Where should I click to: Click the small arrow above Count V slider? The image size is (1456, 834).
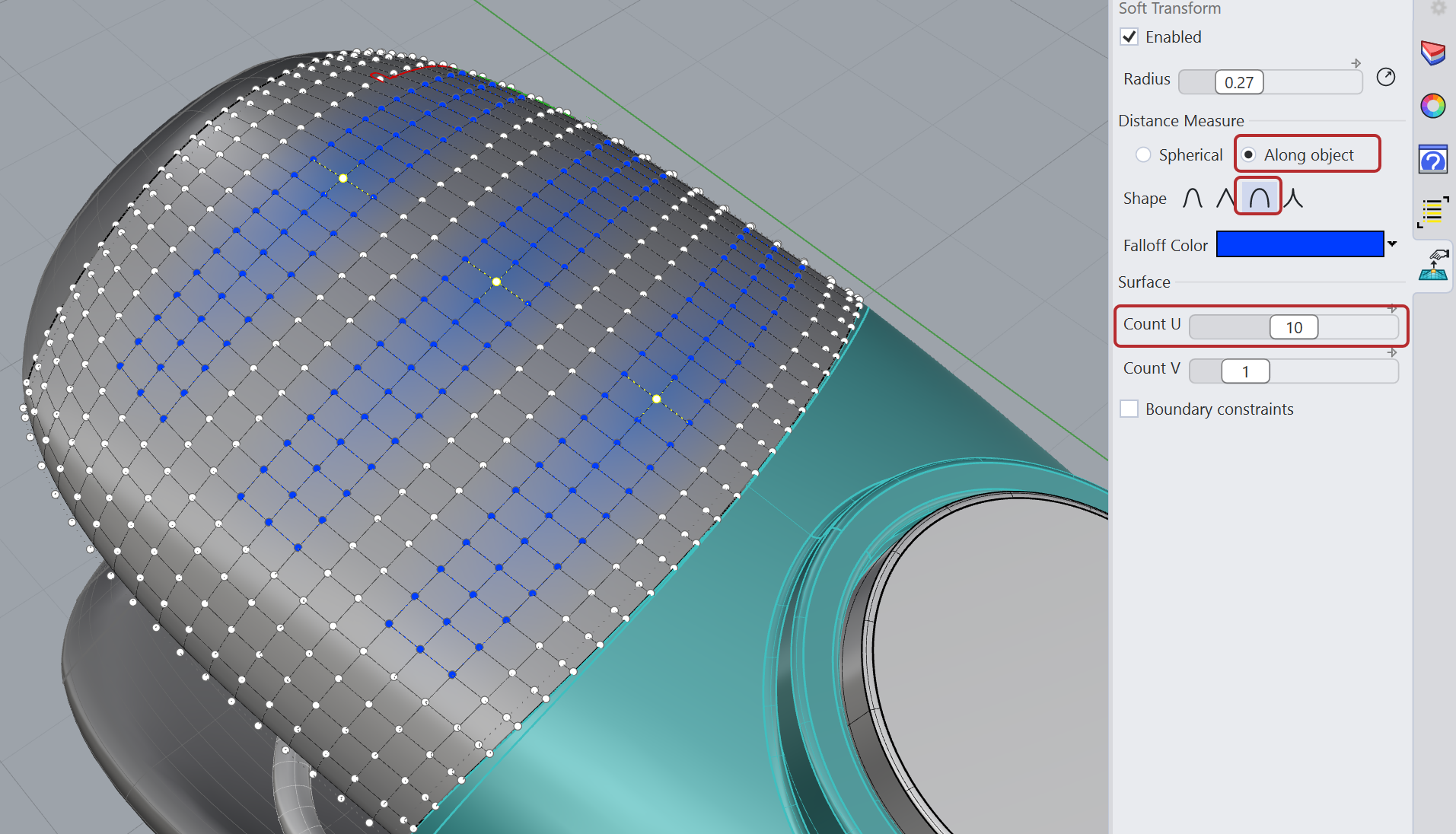coord(1392,352)
